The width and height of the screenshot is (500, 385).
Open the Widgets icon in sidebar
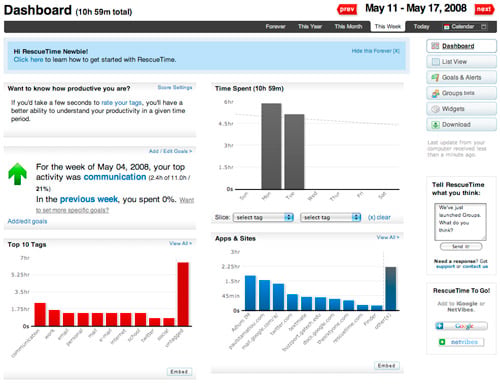pos(435,109)
